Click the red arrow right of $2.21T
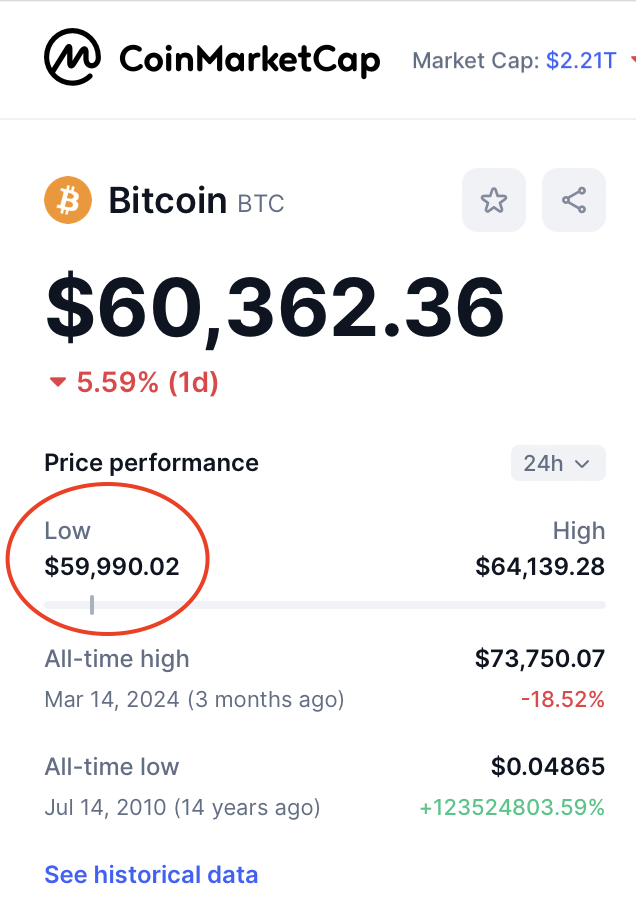 point(633,59)
